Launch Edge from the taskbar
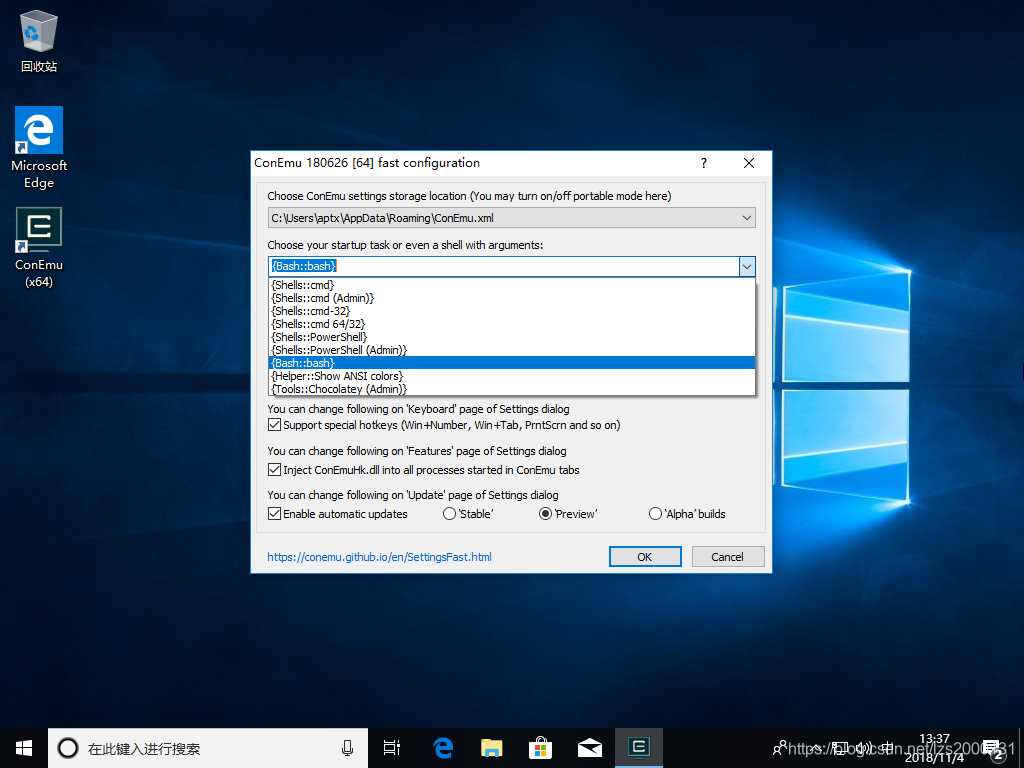1024x768 pixels. pyautogui.click(x=443, y=748)
